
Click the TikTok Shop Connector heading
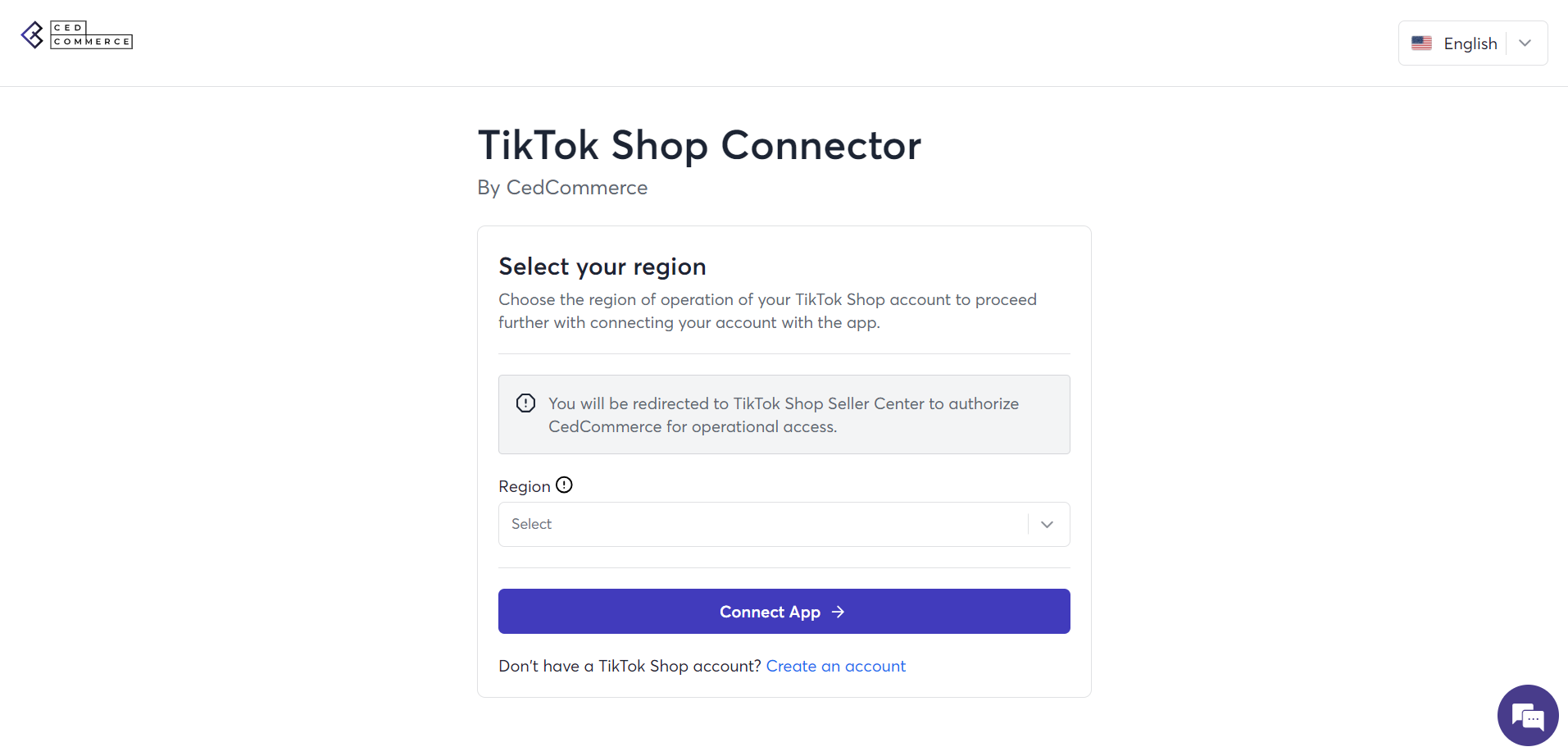tap(699, 145)
